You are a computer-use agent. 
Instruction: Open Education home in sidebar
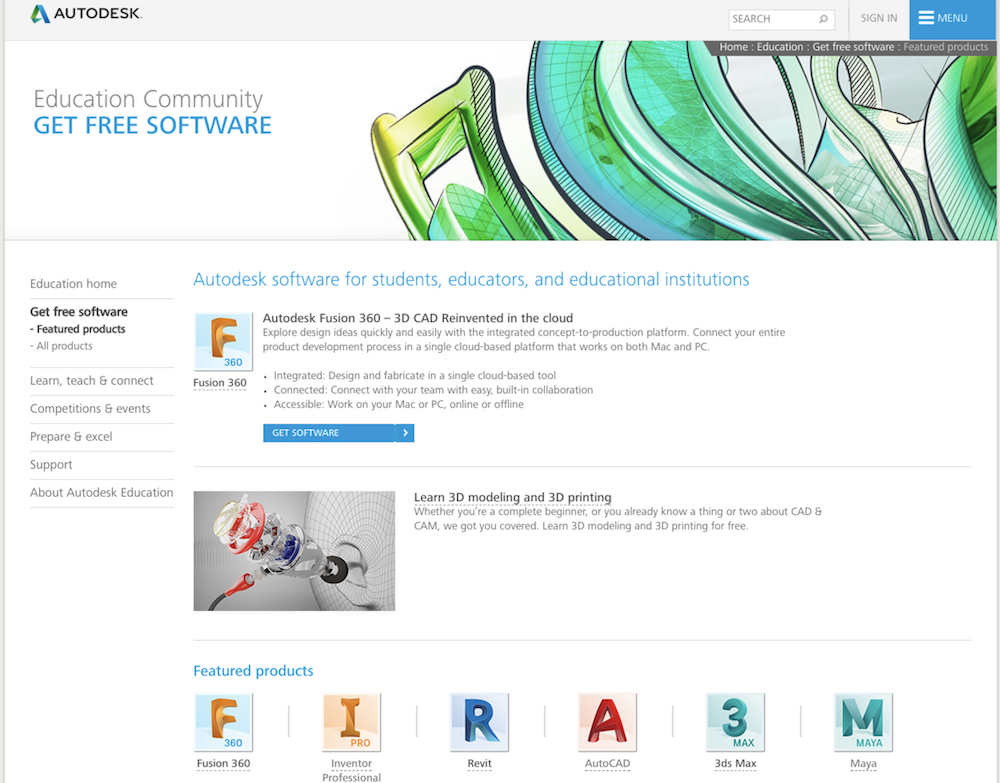(73, 284)
